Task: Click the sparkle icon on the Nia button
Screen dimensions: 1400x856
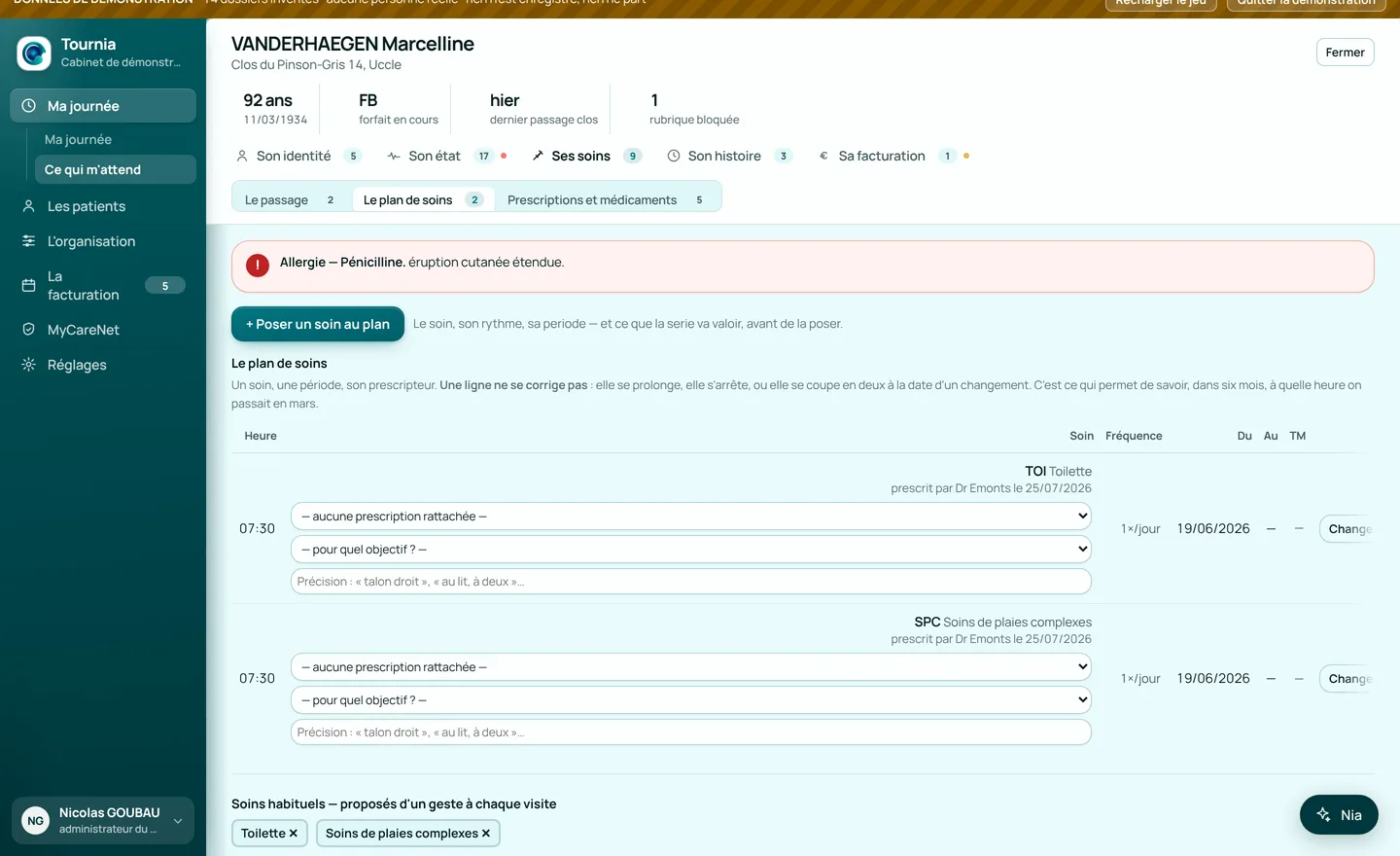Action: click(1323, 815)
